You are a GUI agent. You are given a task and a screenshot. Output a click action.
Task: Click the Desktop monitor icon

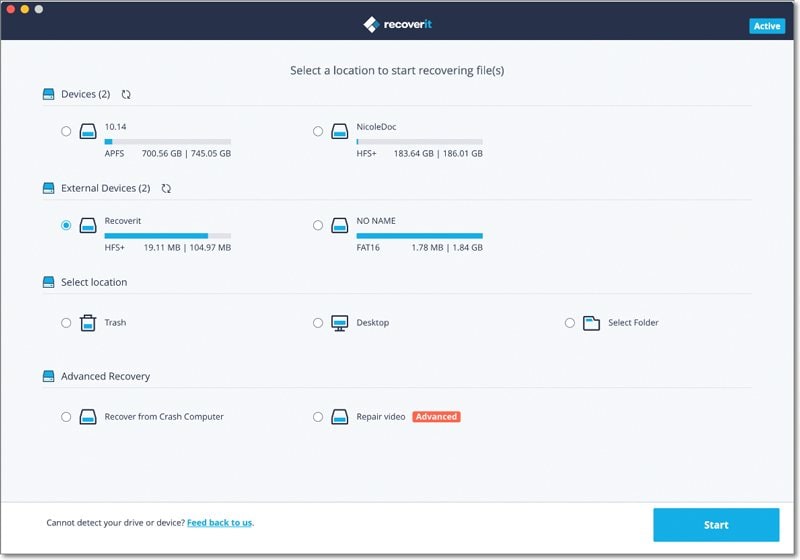pyautogui.click(x=340, y=323)
